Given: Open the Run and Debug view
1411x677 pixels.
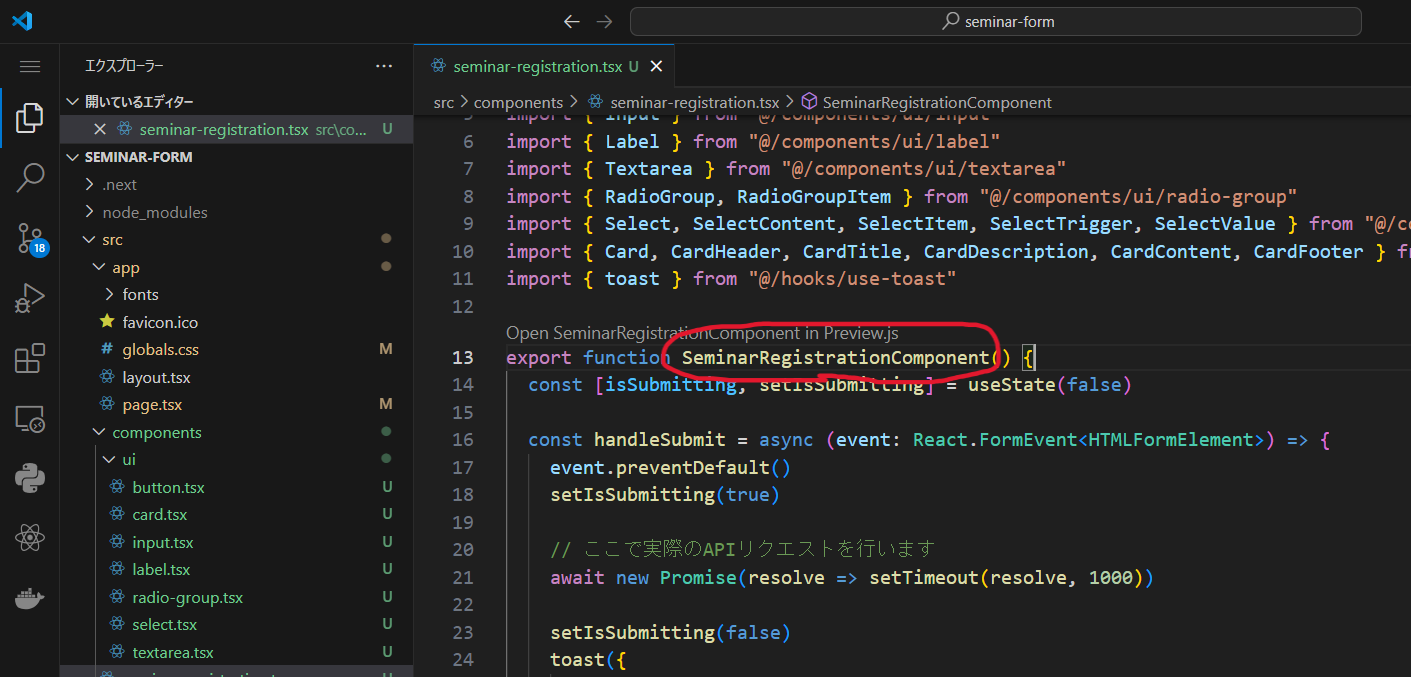Looking at the screenshot, I should (x=30, y=298).
